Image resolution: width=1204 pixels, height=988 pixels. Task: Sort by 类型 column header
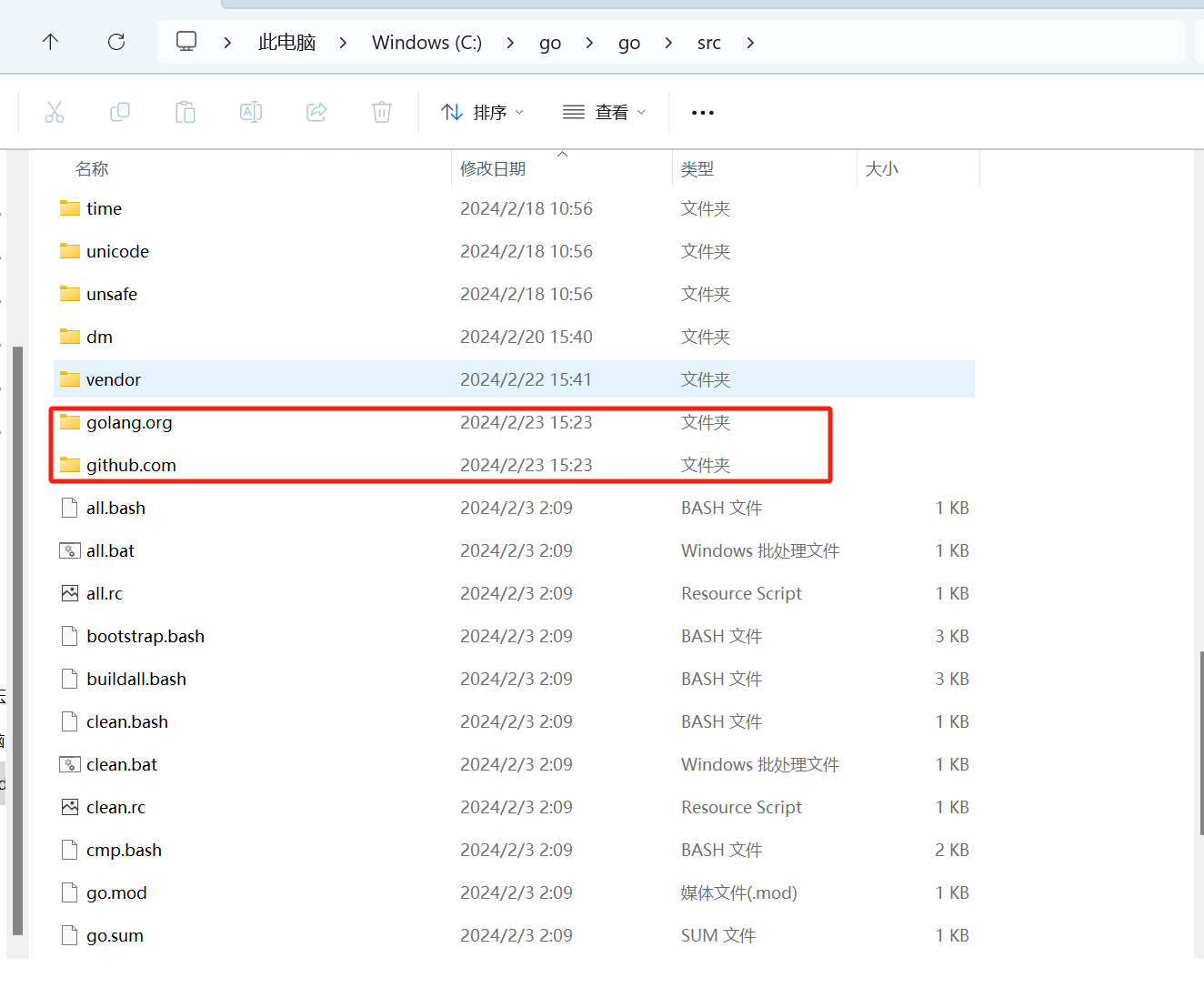point(697,169)
